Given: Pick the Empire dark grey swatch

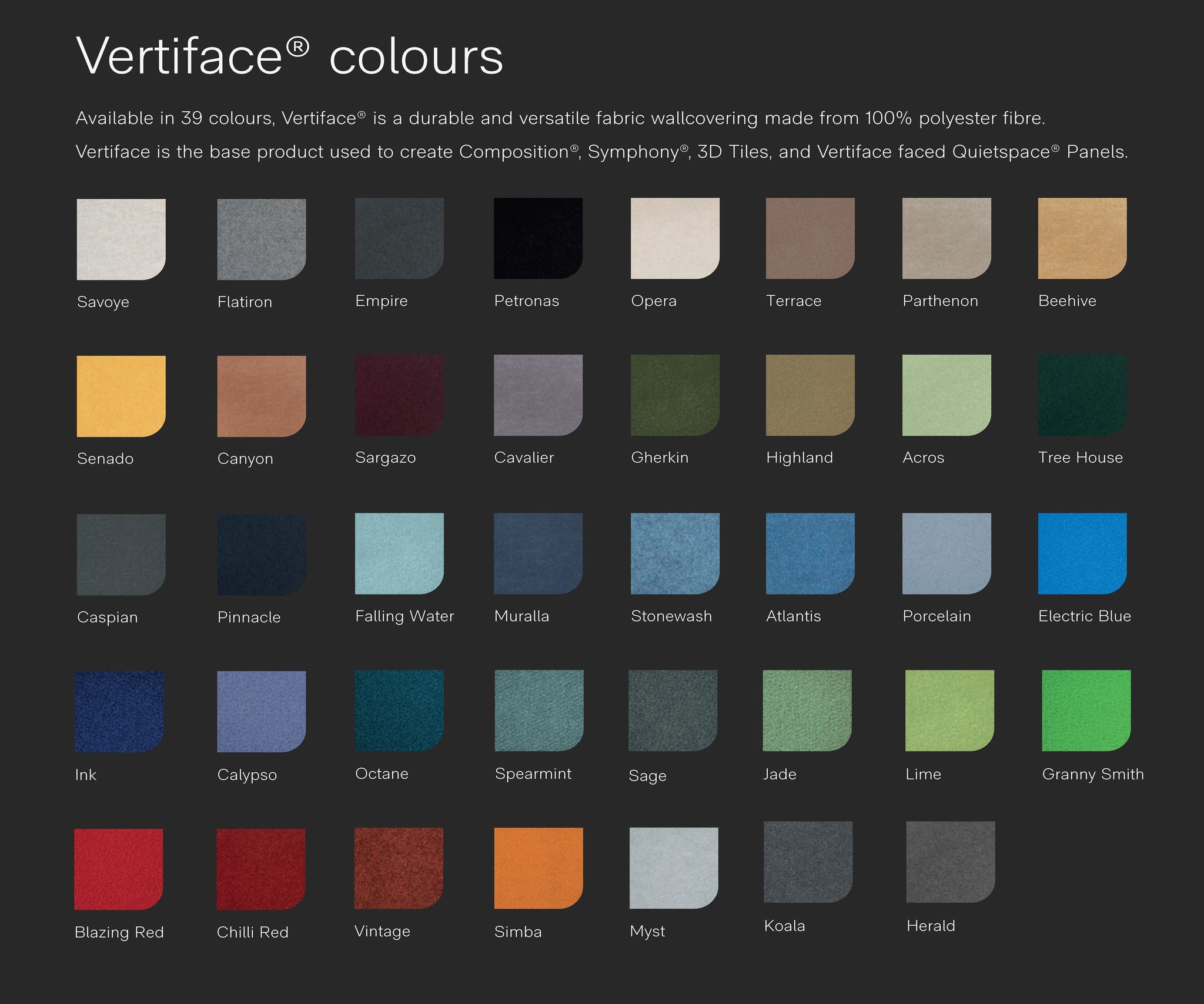Looking at the screenshot, I should coord(399,238).
